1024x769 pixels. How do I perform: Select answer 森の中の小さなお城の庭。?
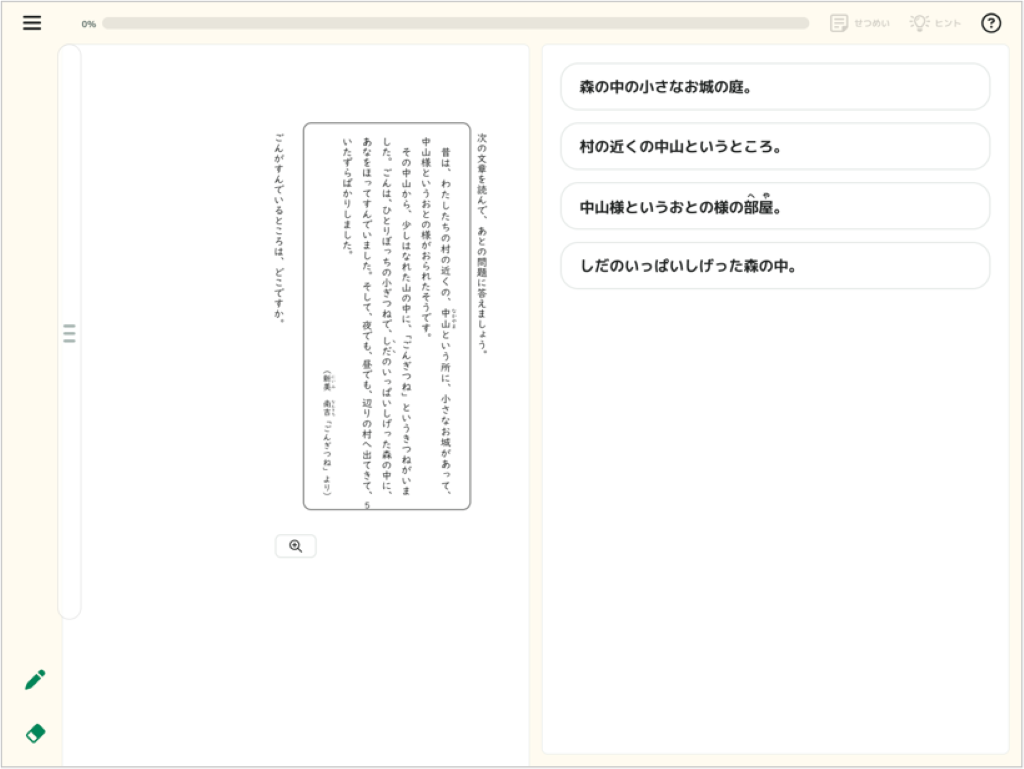pos(775,87)
